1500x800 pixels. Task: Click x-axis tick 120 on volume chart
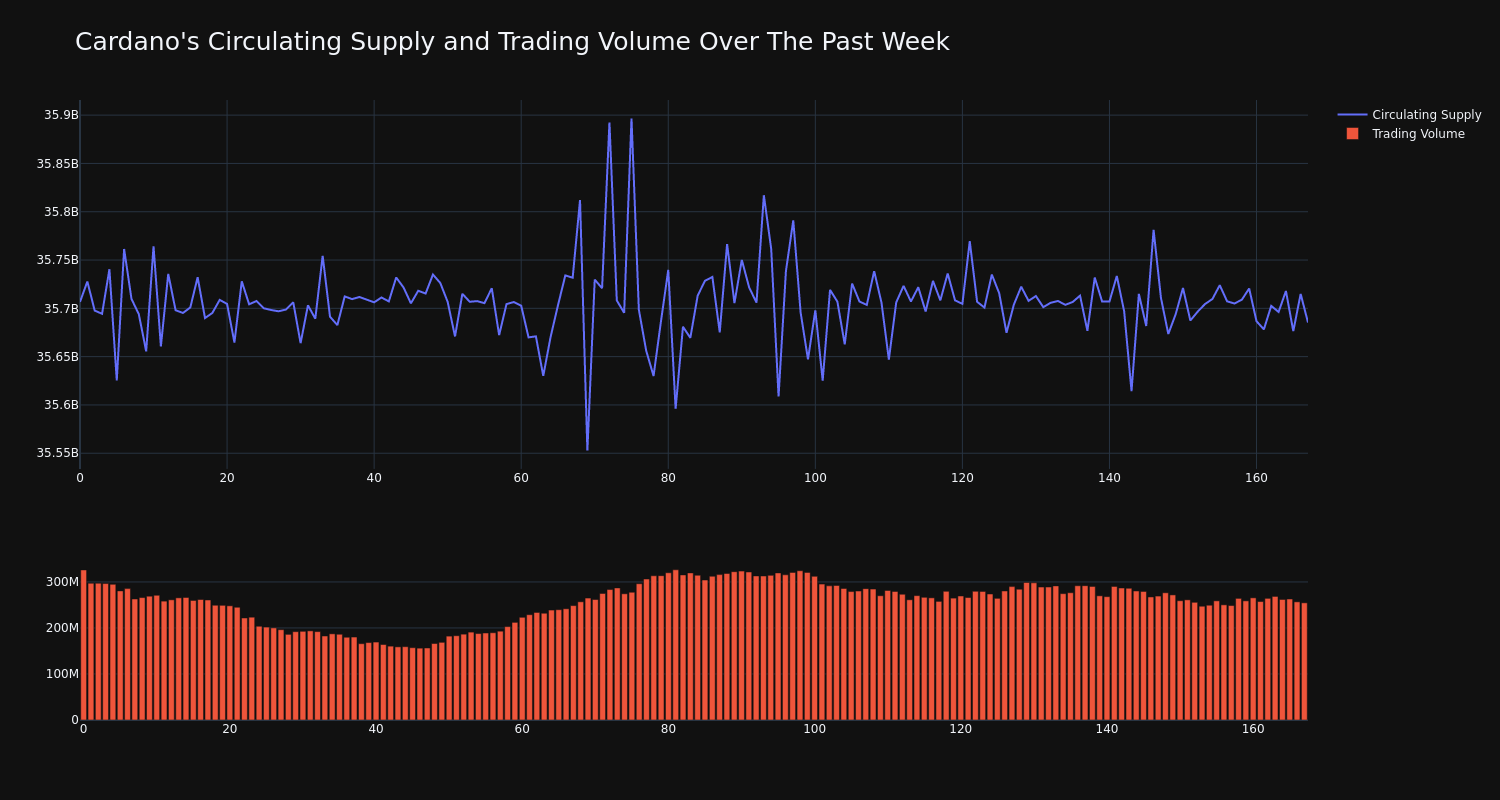961,729
